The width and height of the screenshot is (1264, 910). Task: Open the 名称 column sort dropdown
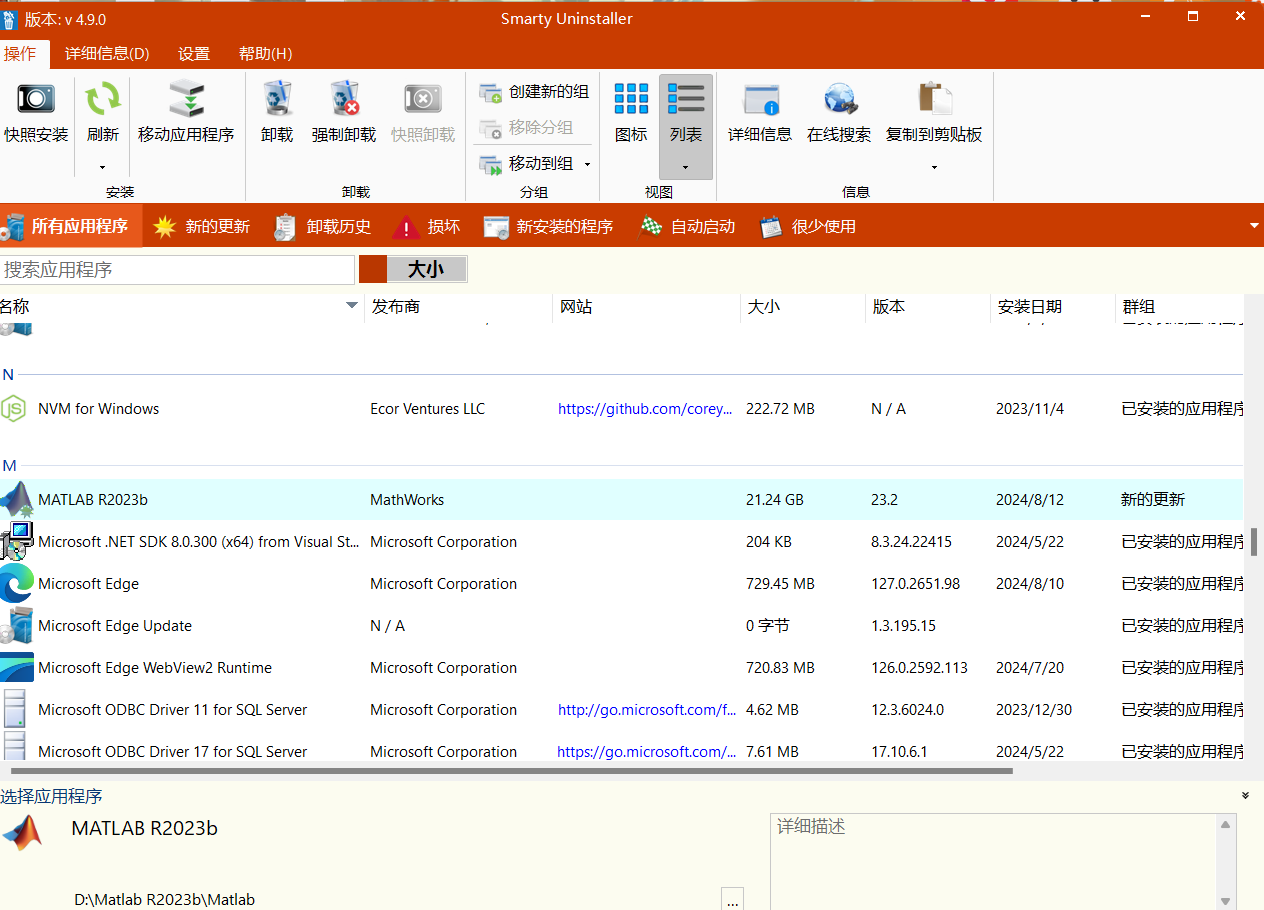[351, 306]
